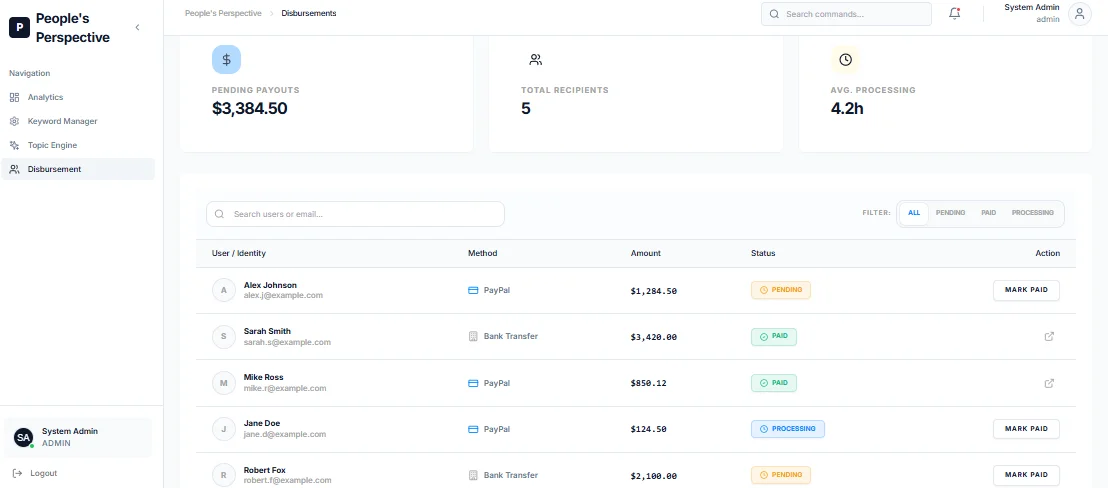Image resolution: width=1108 pixels, height=488 pixels.
Task: Select the ALL filter
Action: point(914,213)
